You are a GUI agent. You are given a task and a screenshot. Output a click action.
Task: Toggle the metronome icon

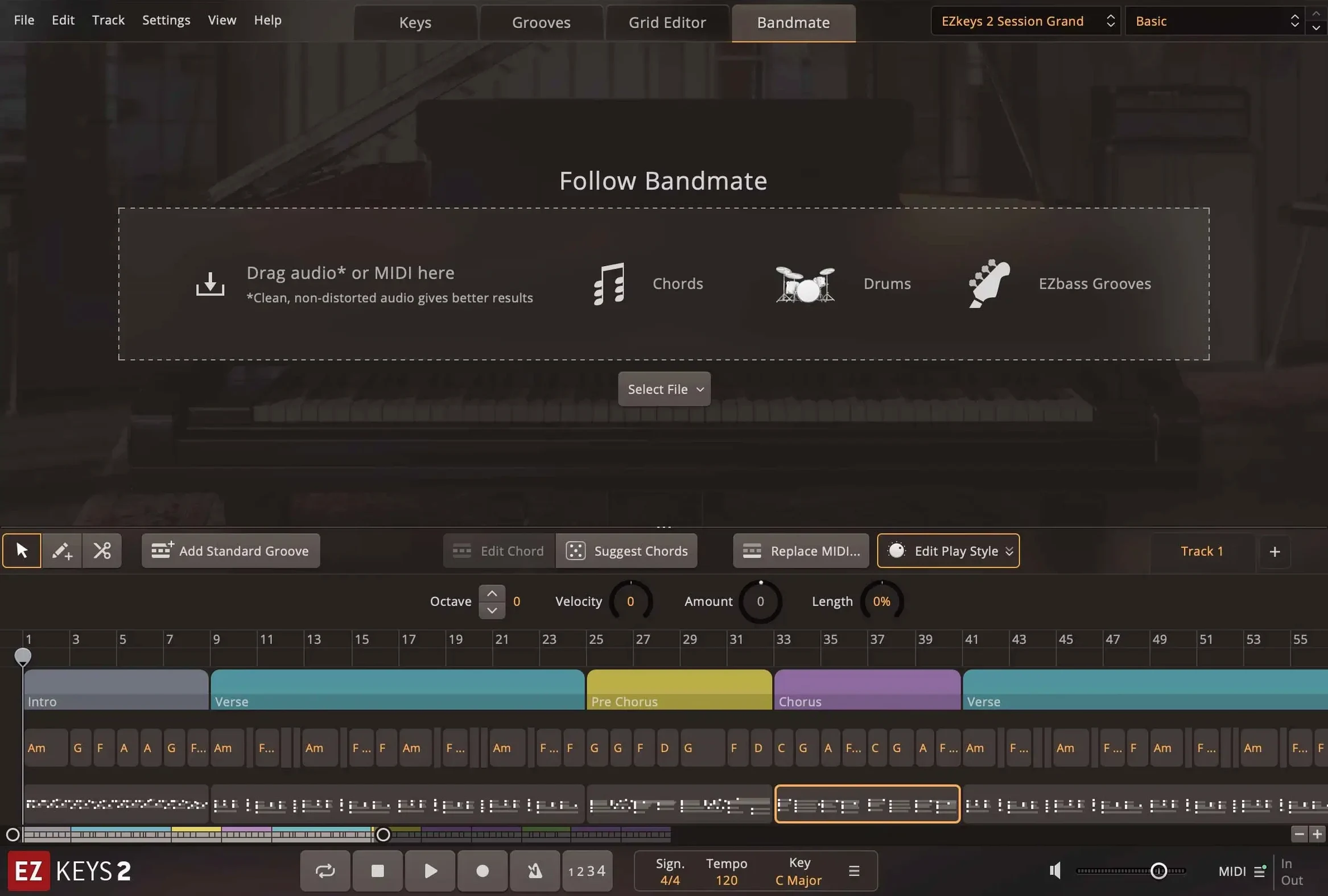click(535, 871)
